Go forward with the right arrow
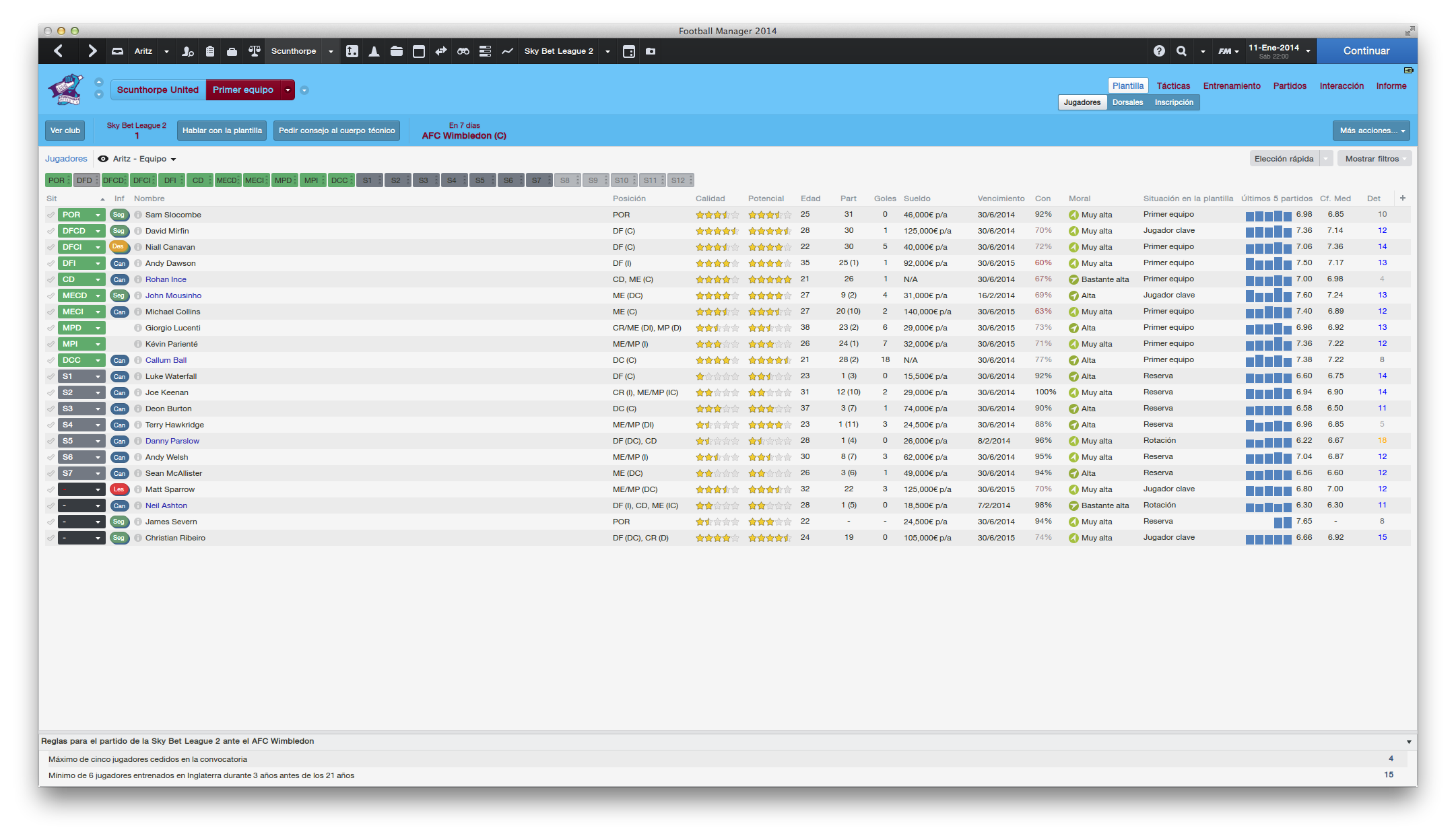 click(x=92, y=51)
